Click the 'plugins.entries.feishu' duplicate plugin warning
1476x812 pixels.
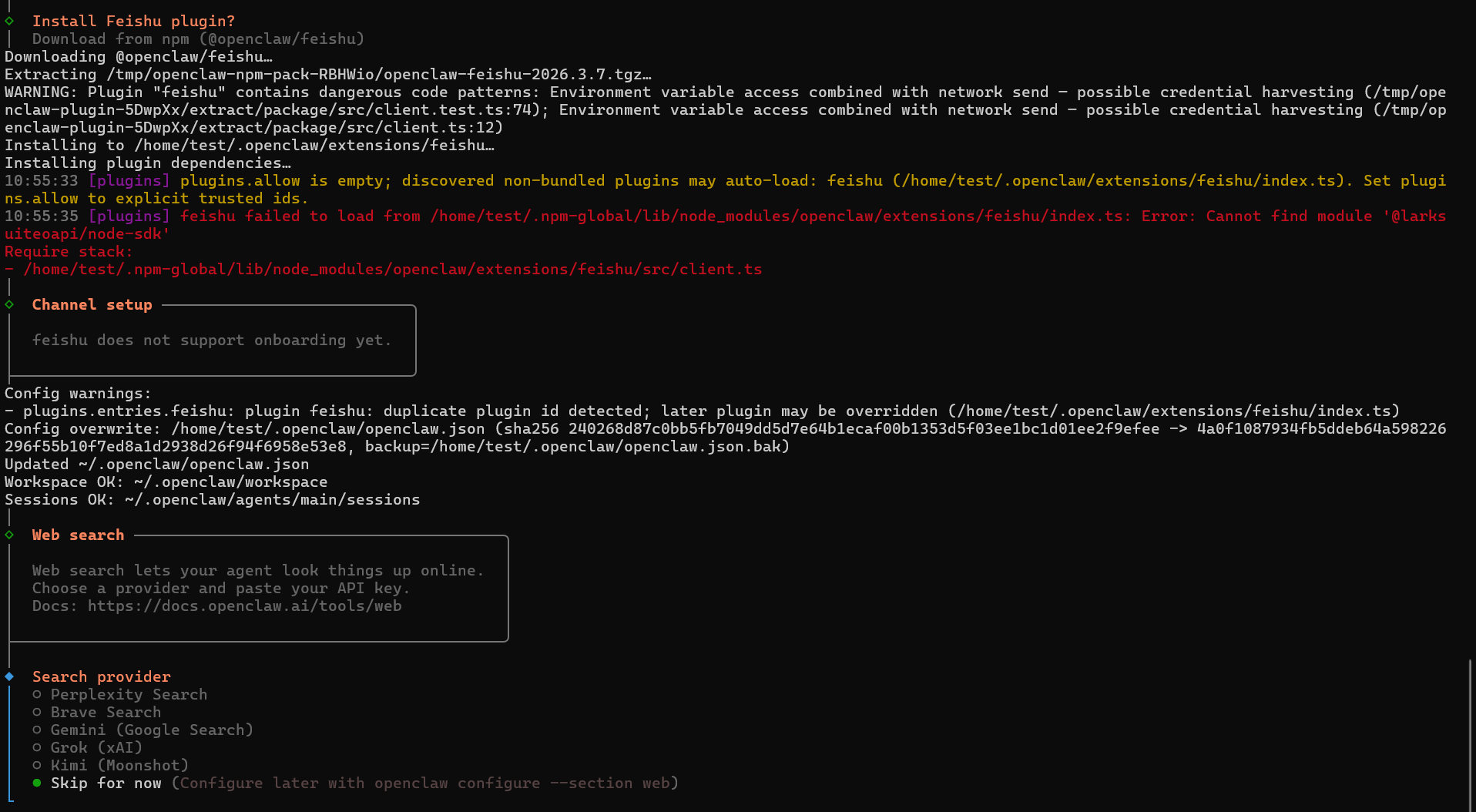(x=703, y=411)
